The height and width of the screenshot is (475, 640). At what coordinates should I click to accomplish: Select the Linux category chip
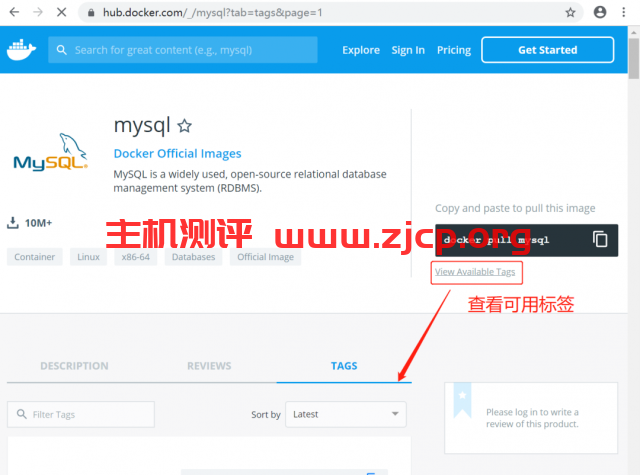pos(89,257)
